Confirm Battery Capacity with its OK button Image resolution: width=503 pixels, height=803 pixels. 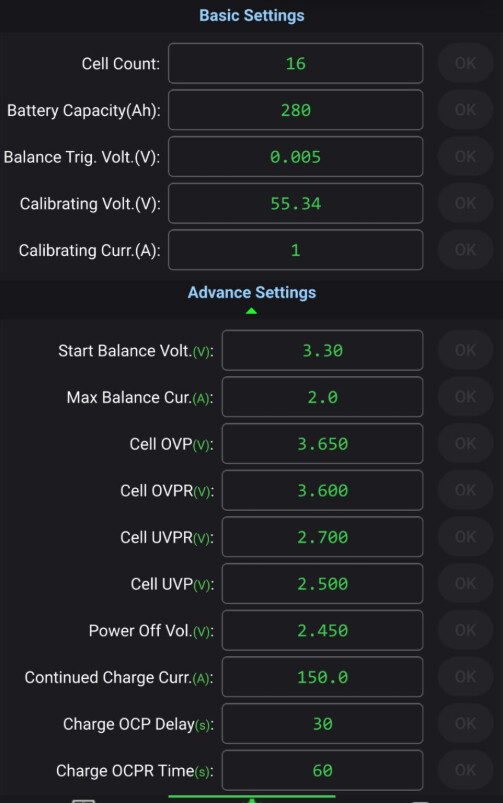pos(465,110)
